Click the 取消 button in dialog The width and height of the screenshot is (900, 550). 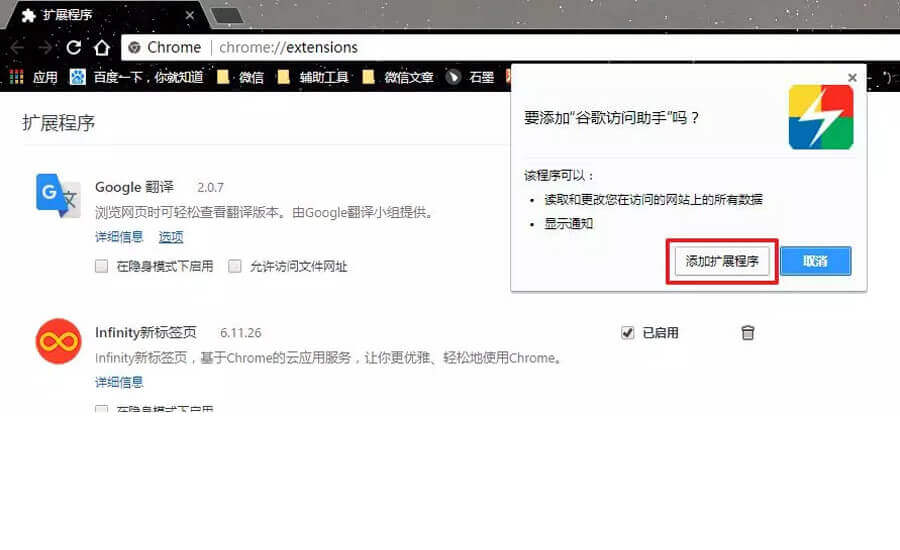coord(816,261)
